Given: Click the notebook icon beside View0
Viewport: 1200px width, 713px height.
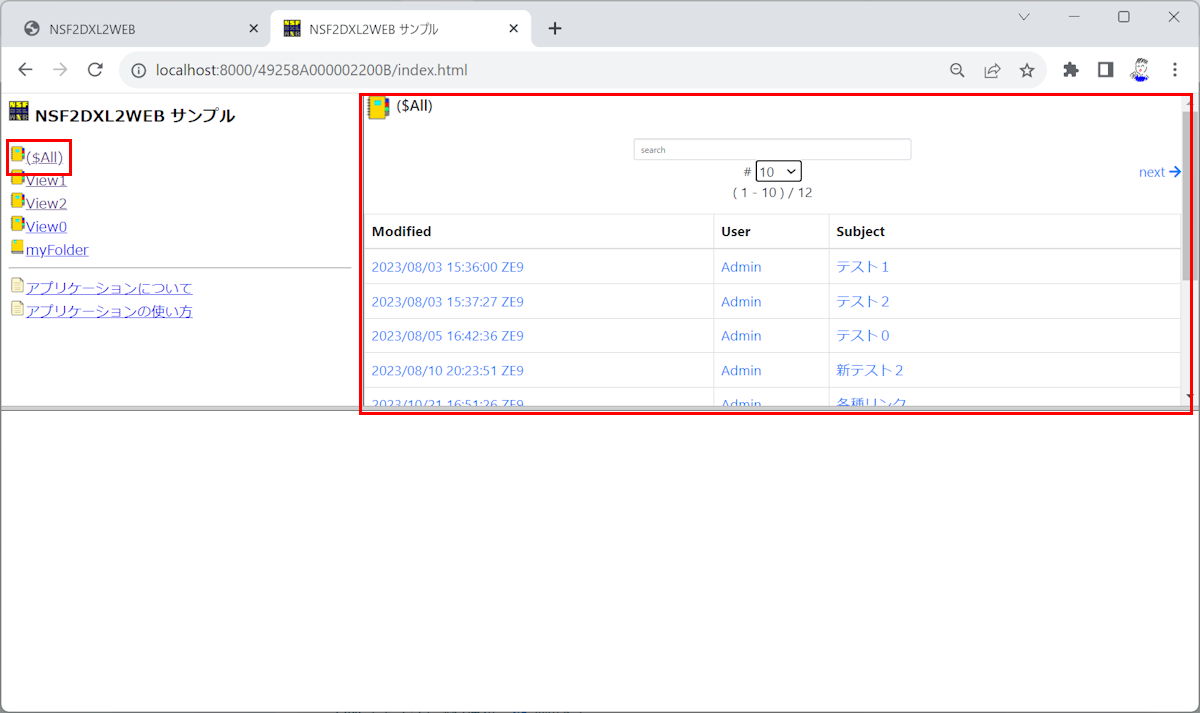Looking at the screenshot, I should coord(17,224).
